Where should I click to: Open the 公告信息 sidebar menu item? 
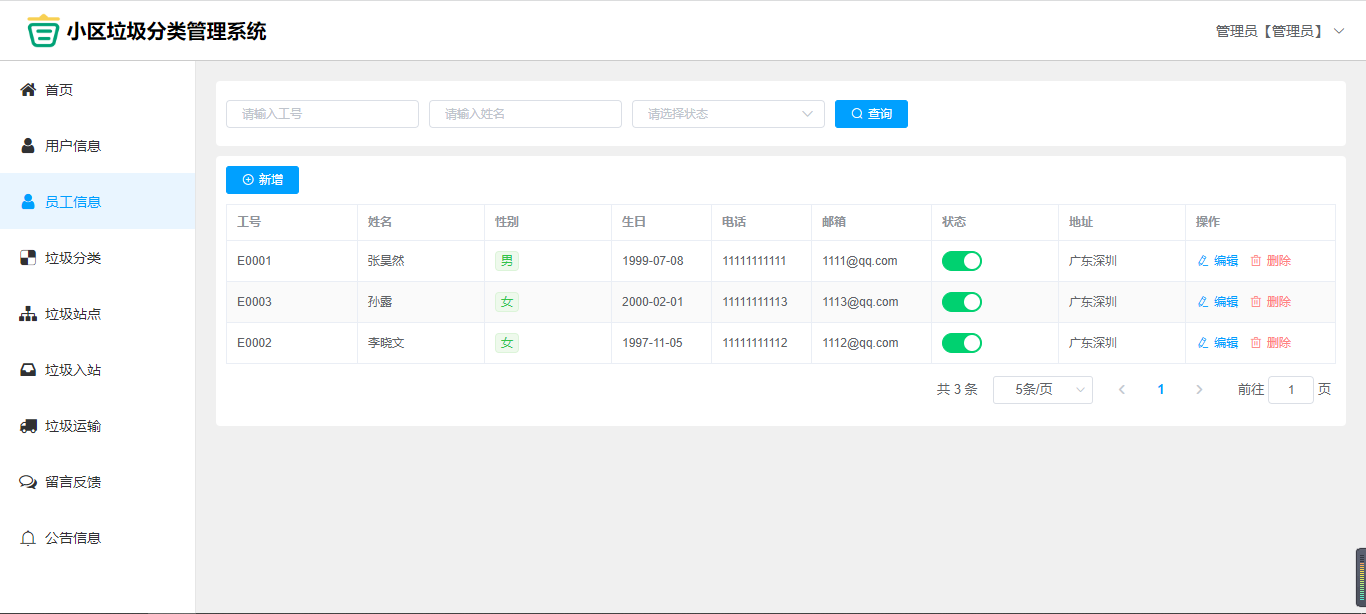(73, 538)
